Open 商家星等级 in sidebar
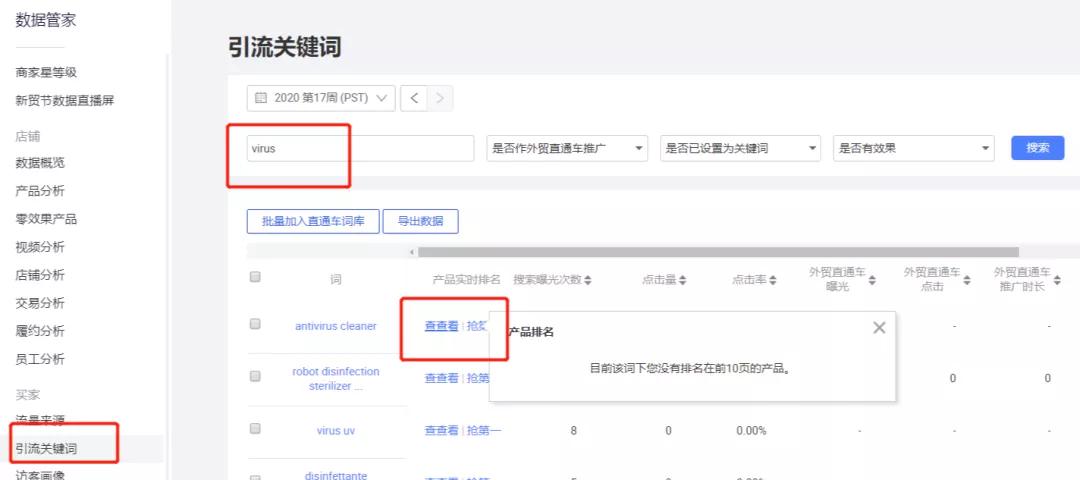 (46, 72)
